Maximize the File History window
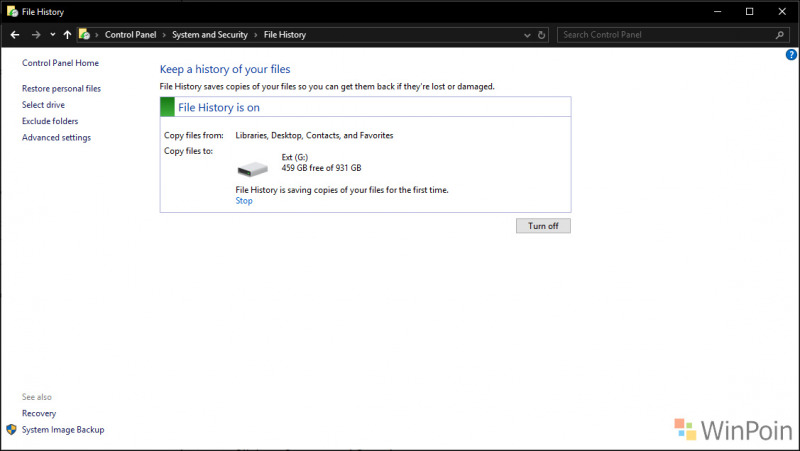Image resolution: width=800 pixels, height=451 pixels. [x=749, y=11]
